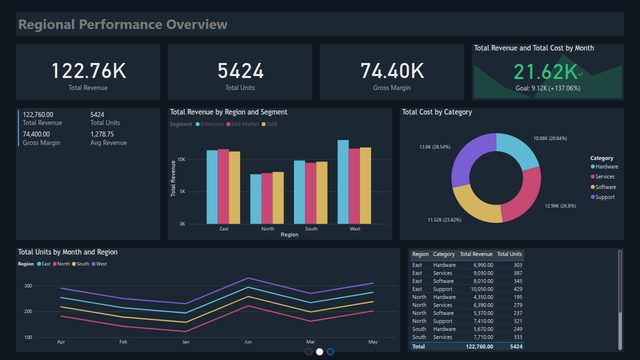
Task: Click Software in the Category legend
Action: [x=603, y=187]
